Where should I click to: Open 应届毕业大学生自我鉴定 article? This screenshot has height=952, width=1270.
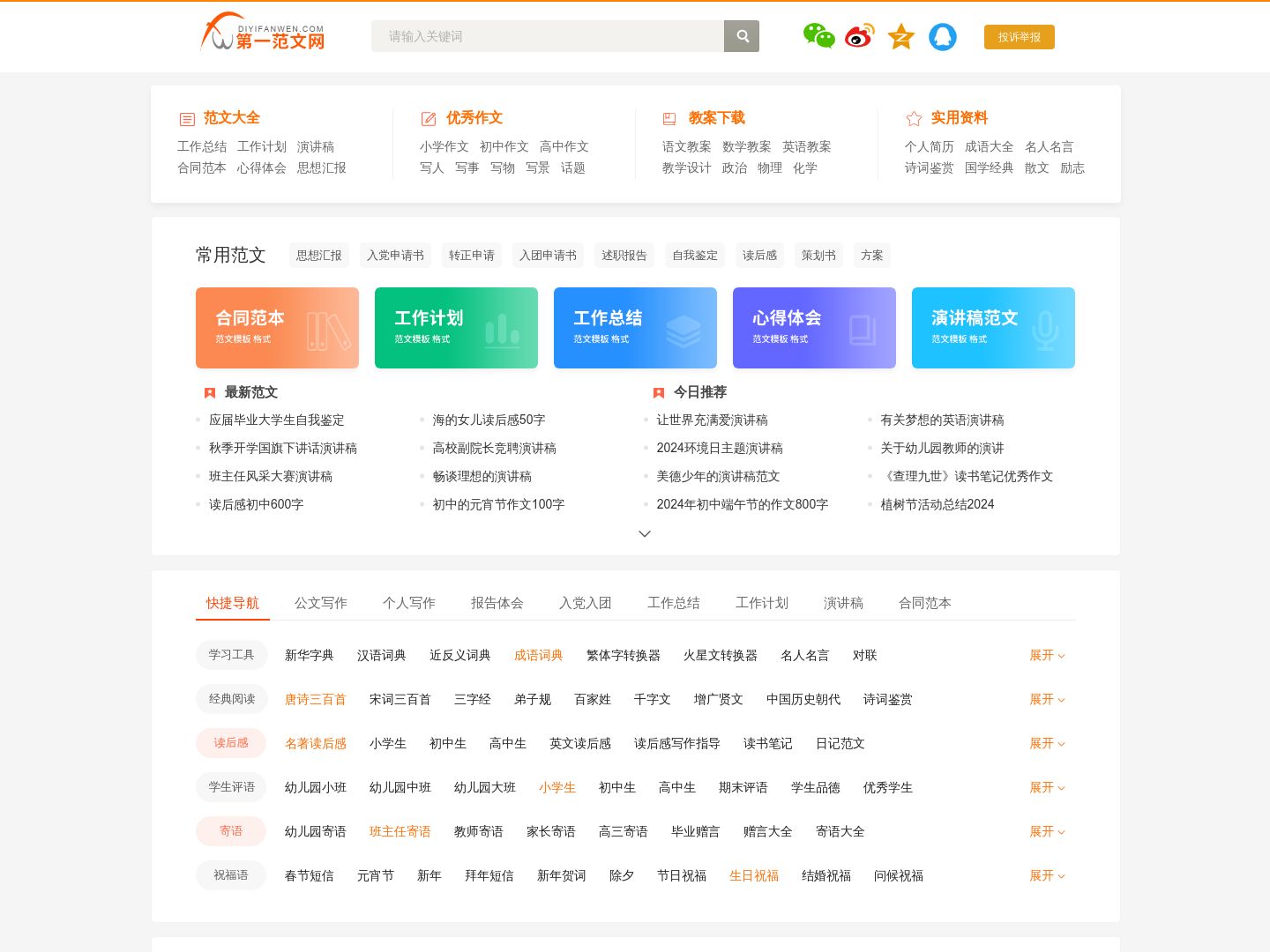click(x=277, y=420)
